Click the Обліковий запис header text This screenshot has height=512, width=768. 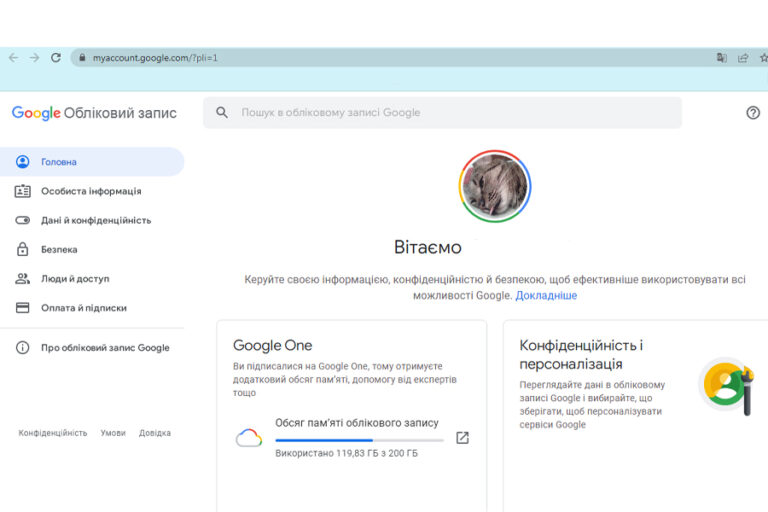coord(120,113)
